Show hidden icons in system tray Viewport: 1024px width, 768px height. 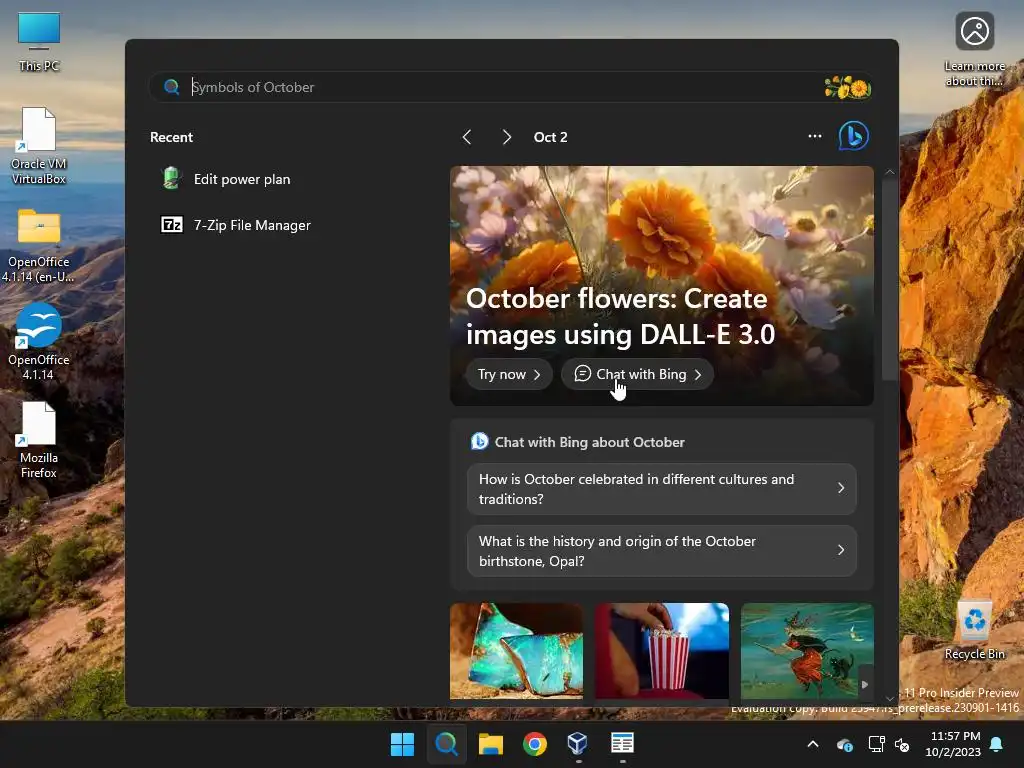[x=813, y=744]
